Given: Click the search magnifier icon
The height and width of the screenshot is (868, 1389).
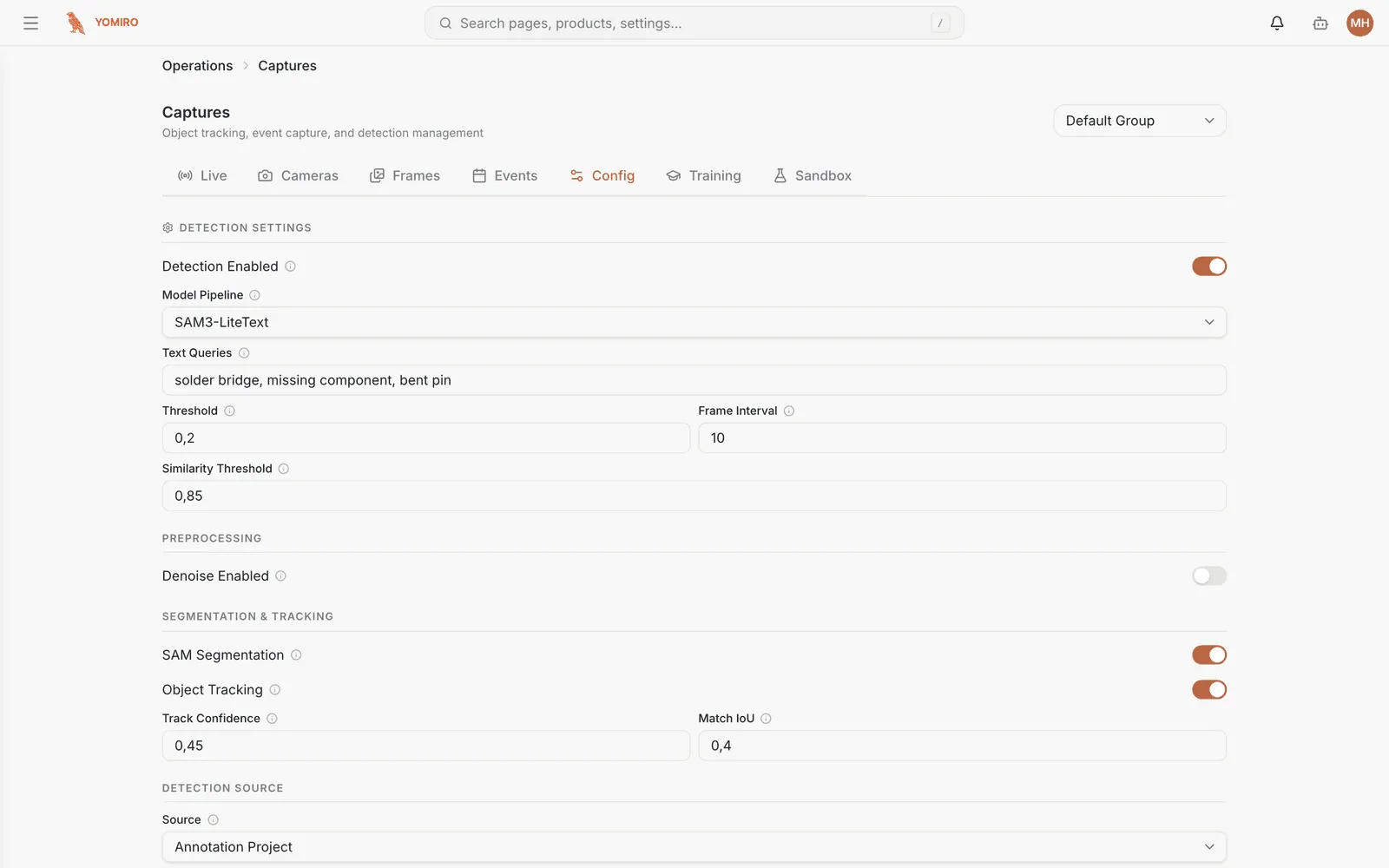Looking at the screenshot, I should pos(445,23).
